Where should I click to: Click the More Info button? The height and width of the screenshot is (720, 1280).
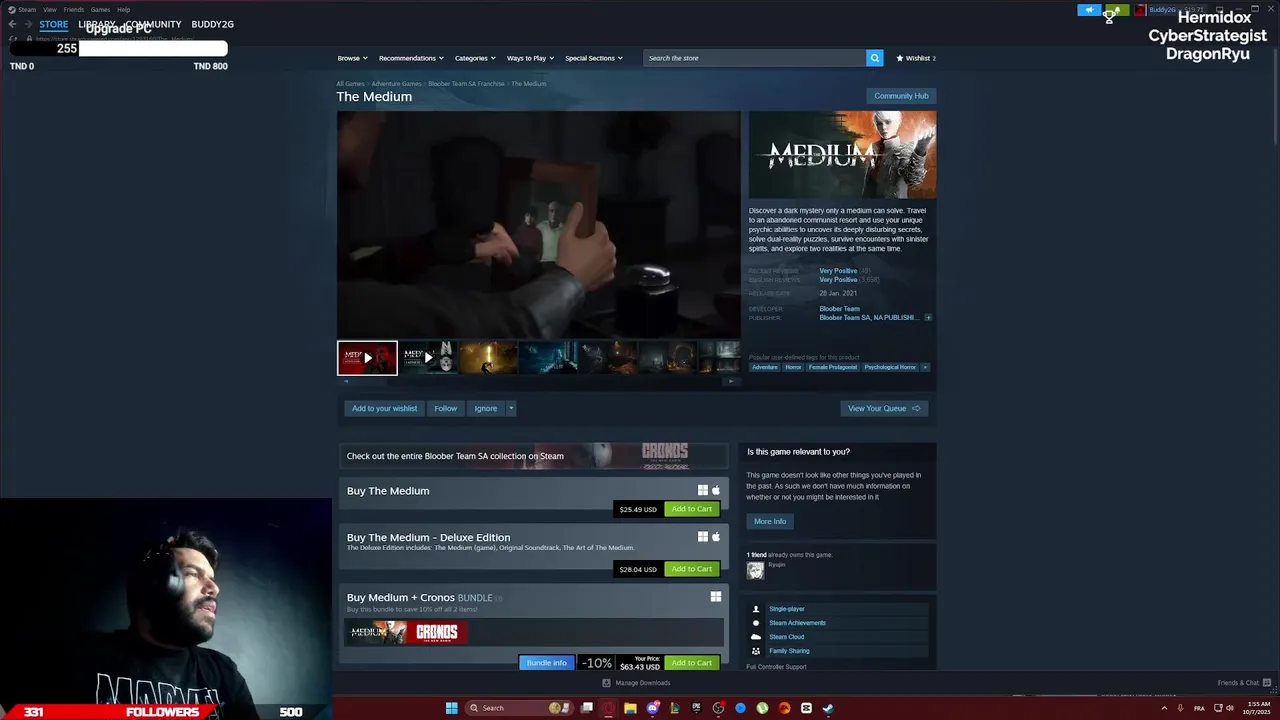click(x=770, y=521)
